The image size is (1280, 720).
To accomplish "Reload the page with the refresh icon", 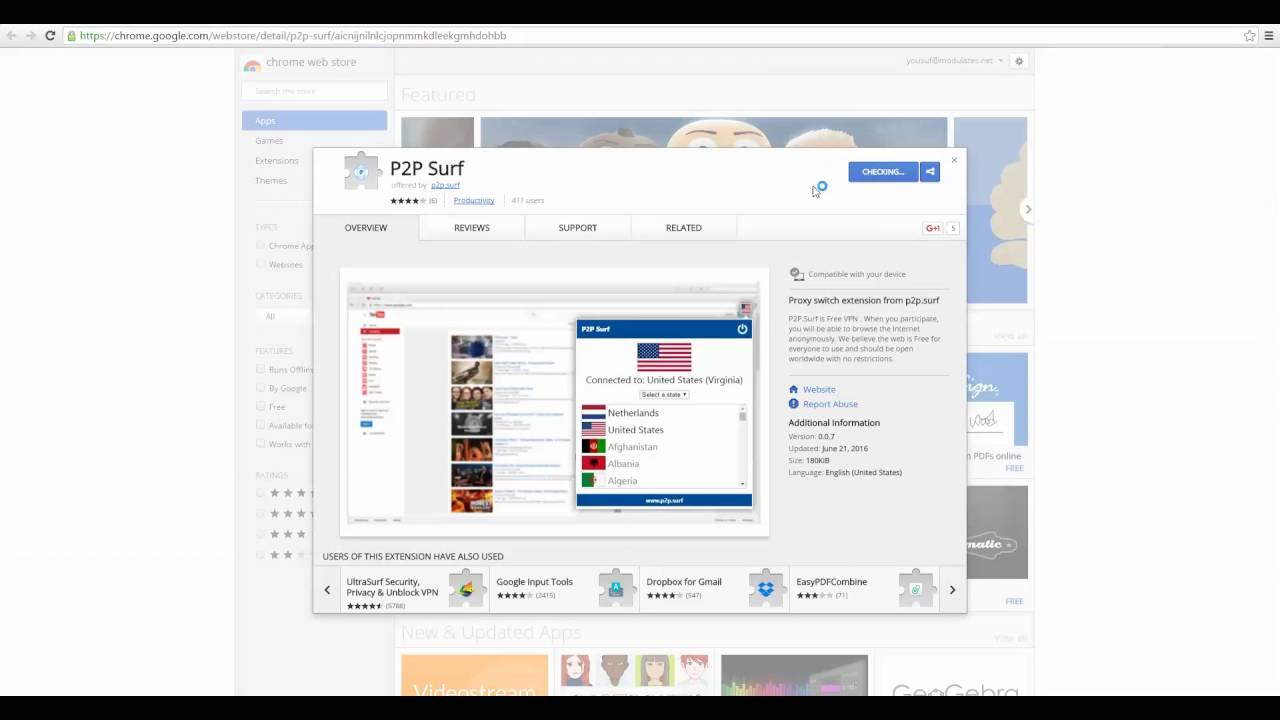I will pos(50,35).
